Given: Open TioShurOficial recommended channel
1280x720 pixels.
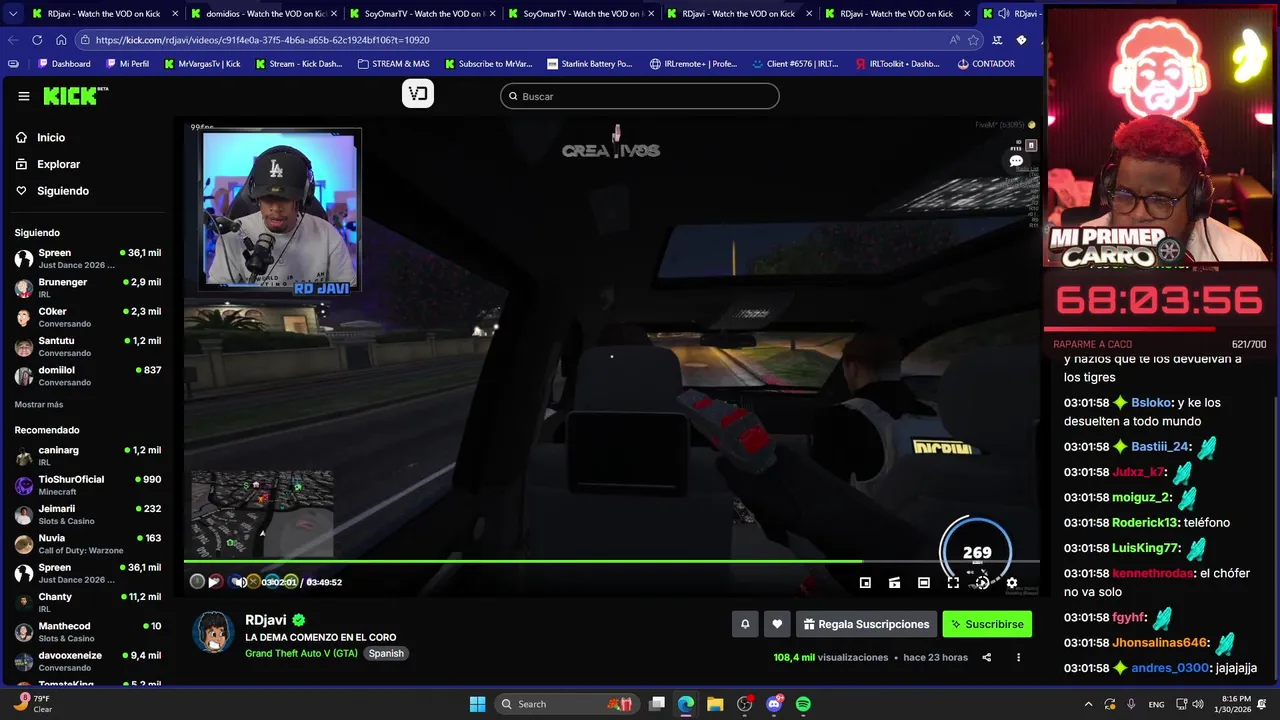Looking at the screenshot, I should (x=88, y=485).
